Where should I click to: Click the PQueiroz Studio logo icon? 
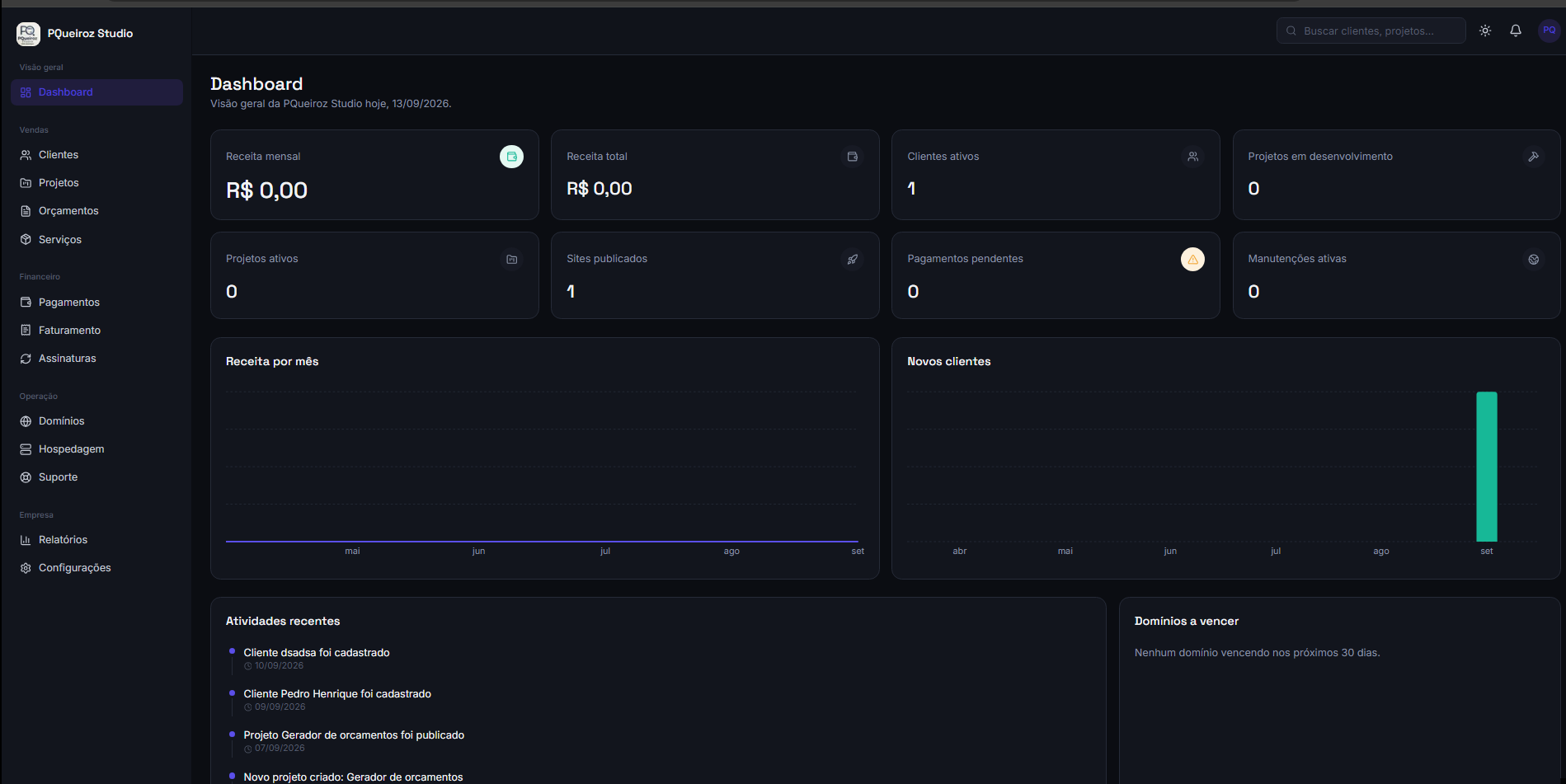(28, 34)
